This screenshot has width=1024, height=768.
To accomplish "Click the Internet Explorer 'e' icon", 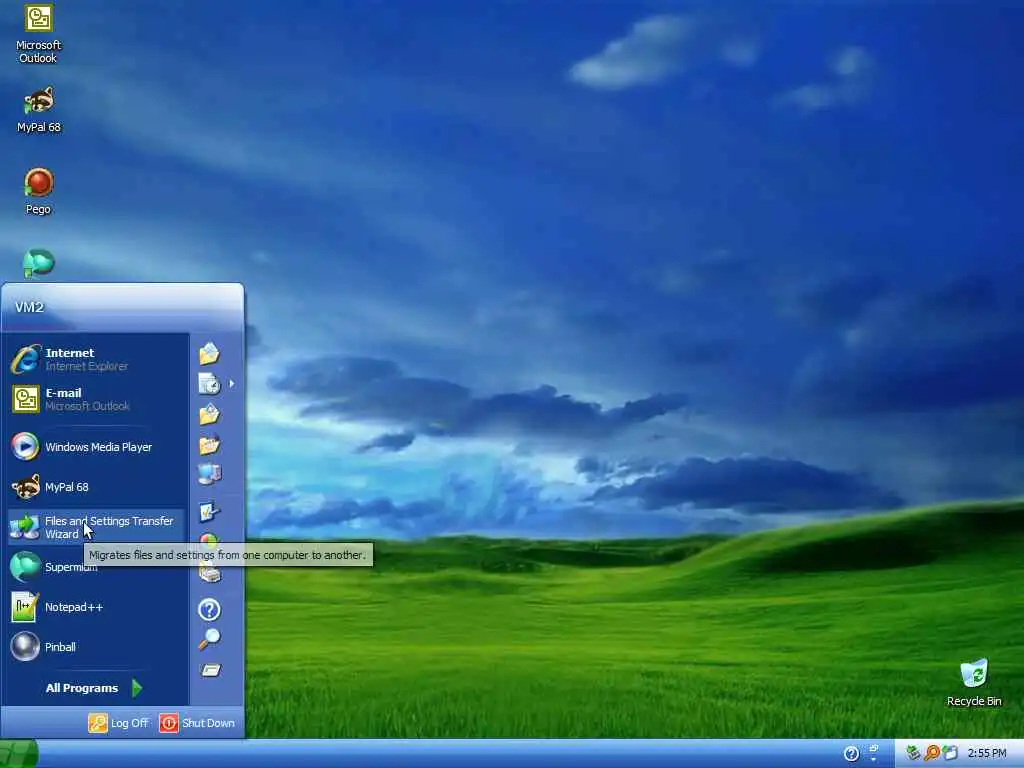I will 25,359.
